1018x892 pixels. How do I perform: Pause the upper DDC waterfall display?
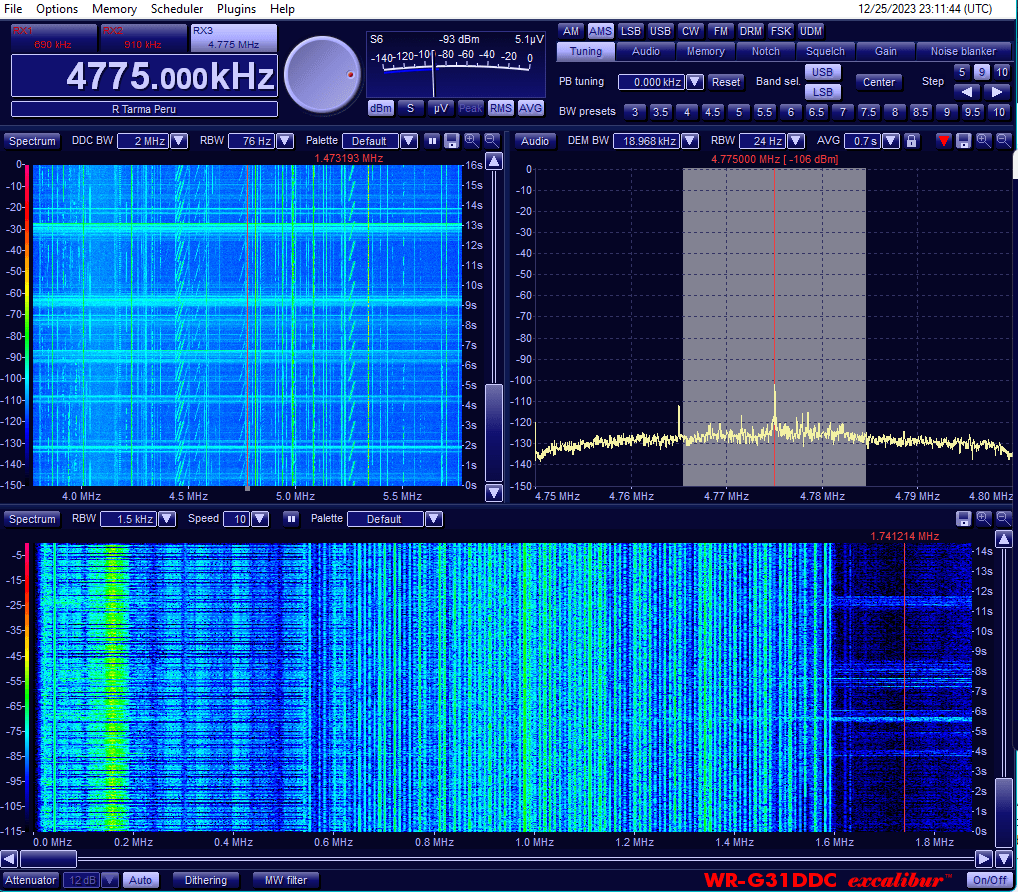[432, 141]
